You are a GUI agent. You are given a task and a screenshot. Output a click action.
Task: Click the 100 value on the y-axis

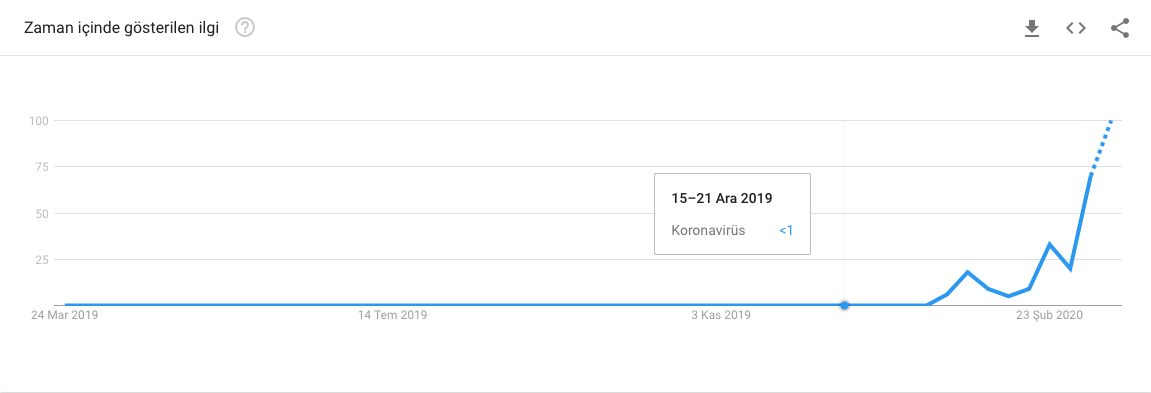(x=39, y=120)
